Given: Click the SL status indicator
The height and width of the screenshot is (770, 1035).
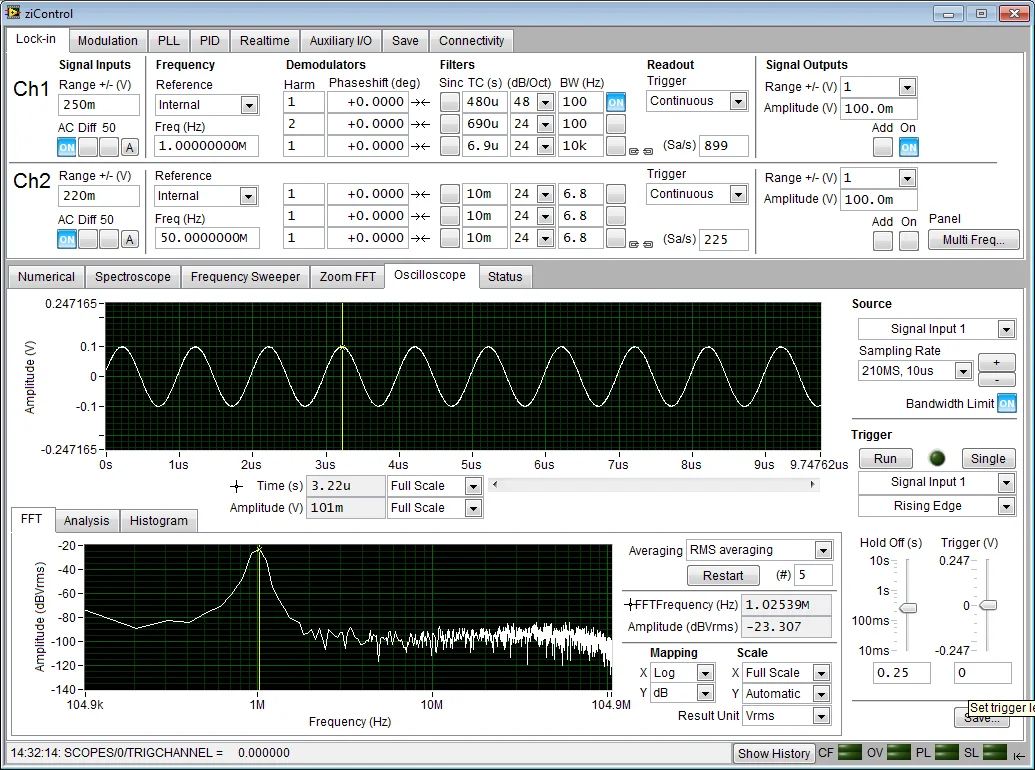Looking at the screenshot, I should pos(995,752).
